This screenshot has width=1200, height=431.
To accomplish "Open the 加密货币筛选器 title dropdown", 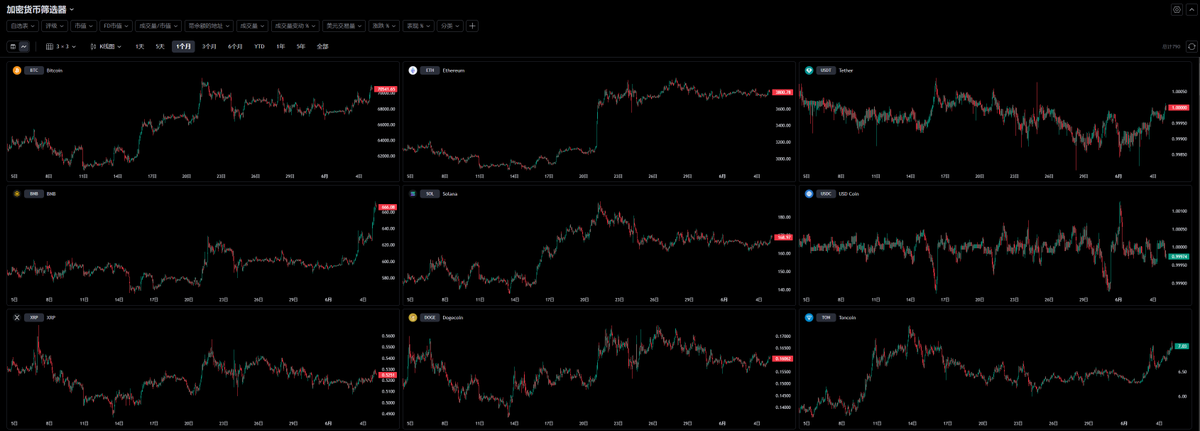I will (x=40, y=9).
